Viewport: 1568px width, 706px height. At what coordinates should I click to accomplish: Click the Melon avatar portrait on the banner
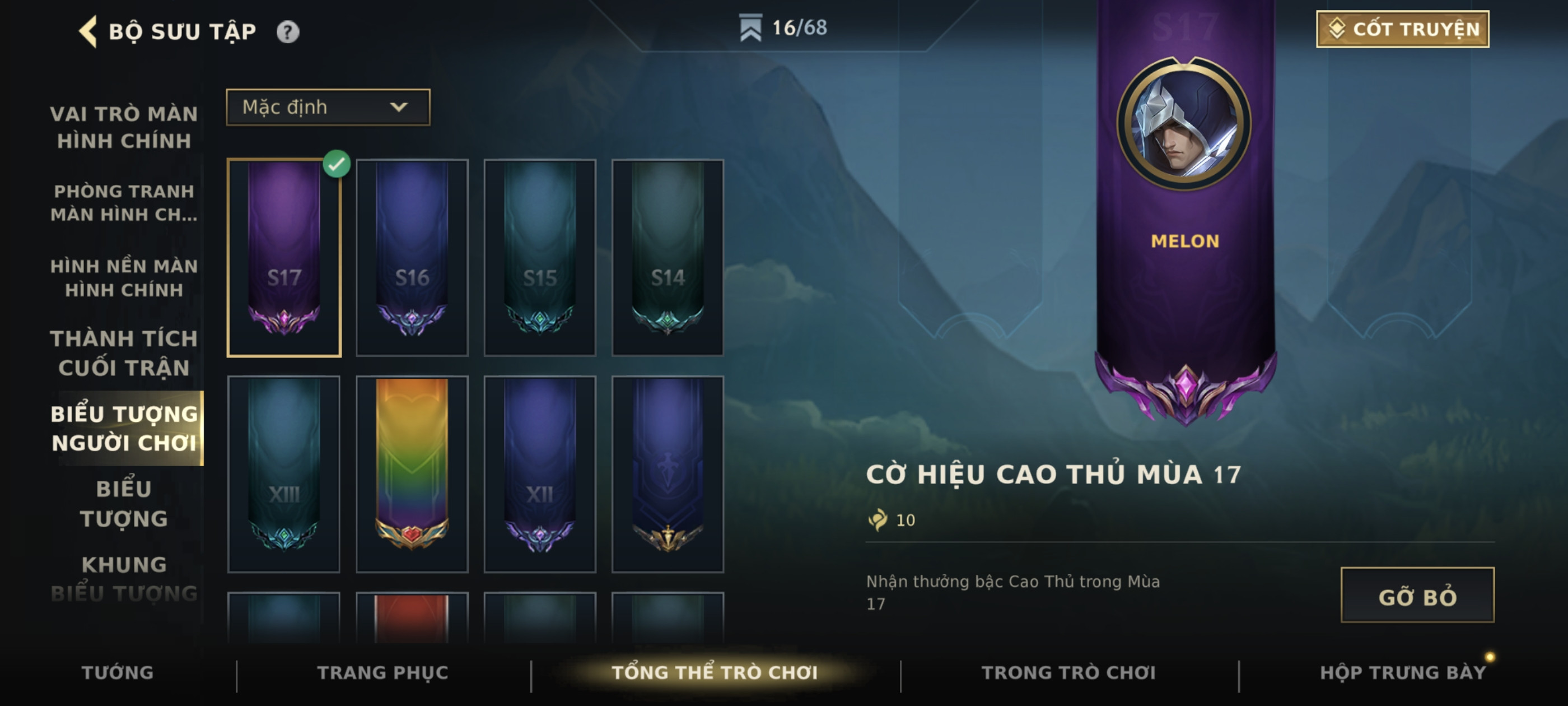click(x=1184, y=124)
